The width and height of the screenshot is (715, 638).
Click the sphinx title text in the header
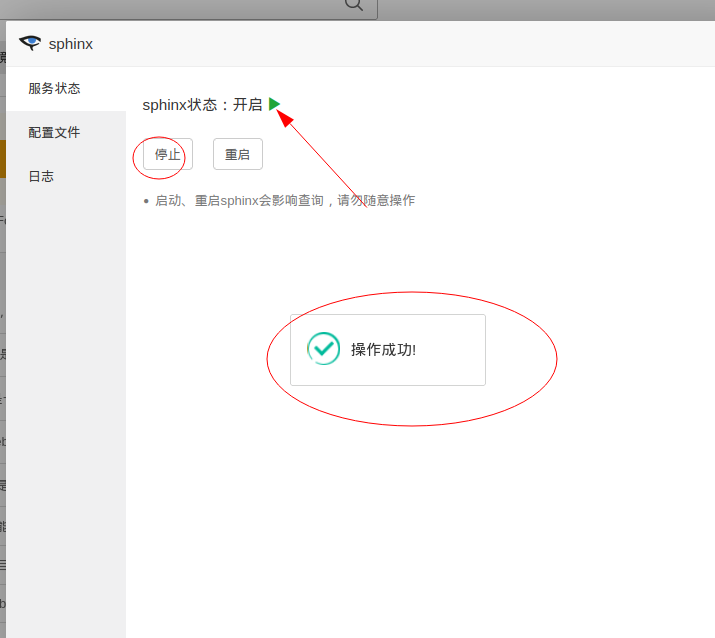tap(71, 44)
